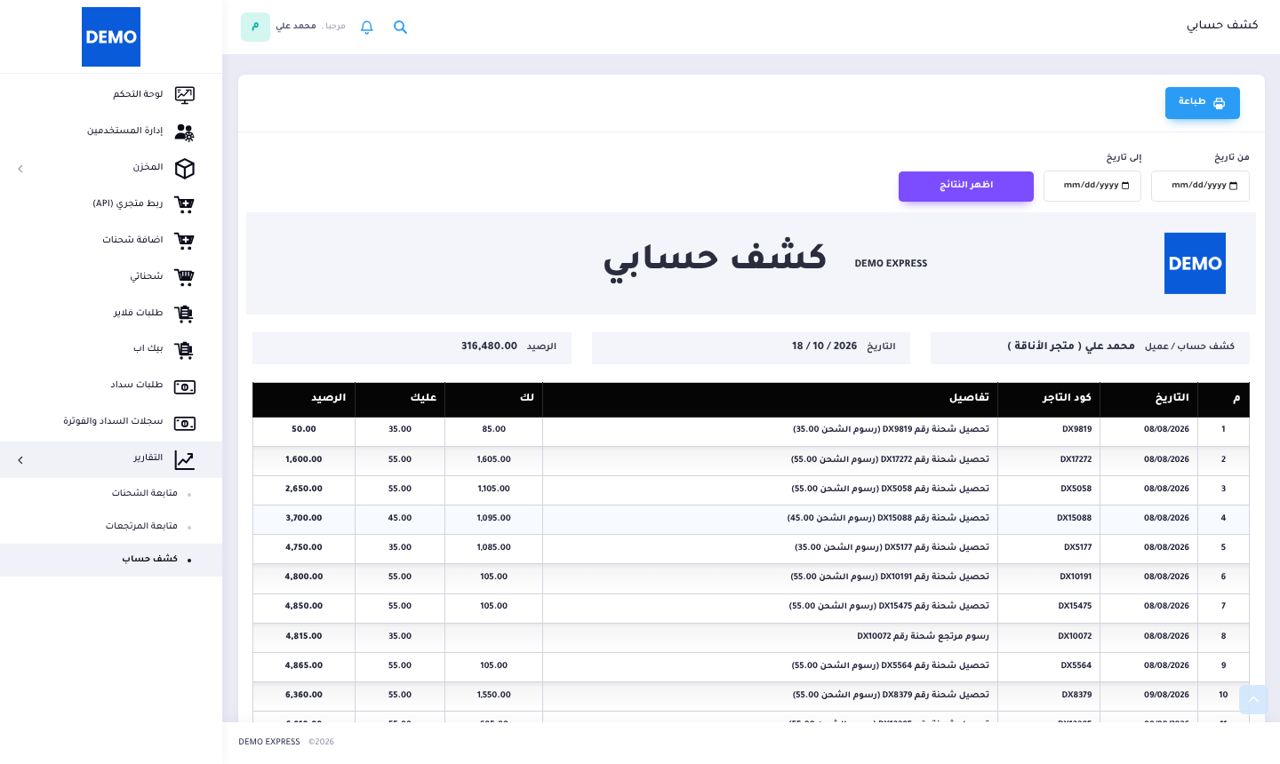
Task: Select the warehouse box icon
Action: (184, 168)
